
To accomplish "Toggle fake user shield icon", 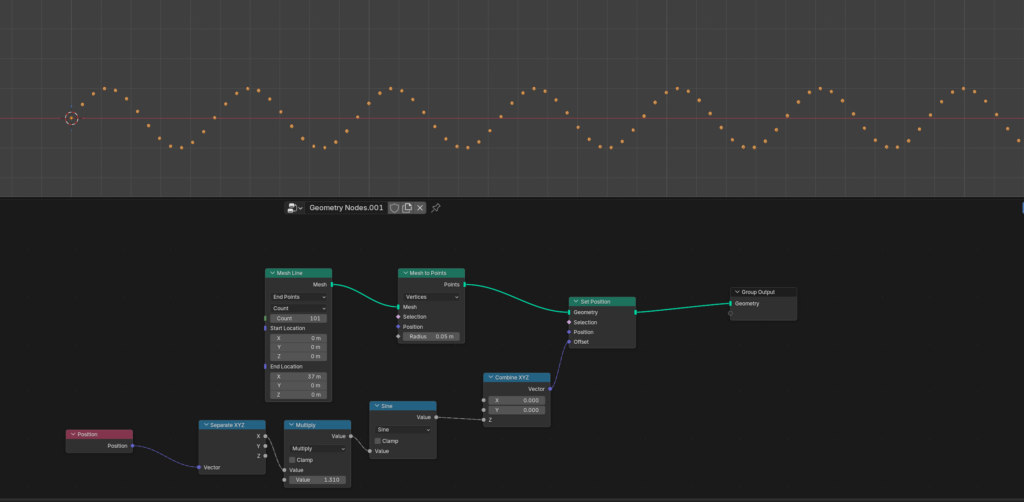I will pyautogui.click(x=394, y=208).
